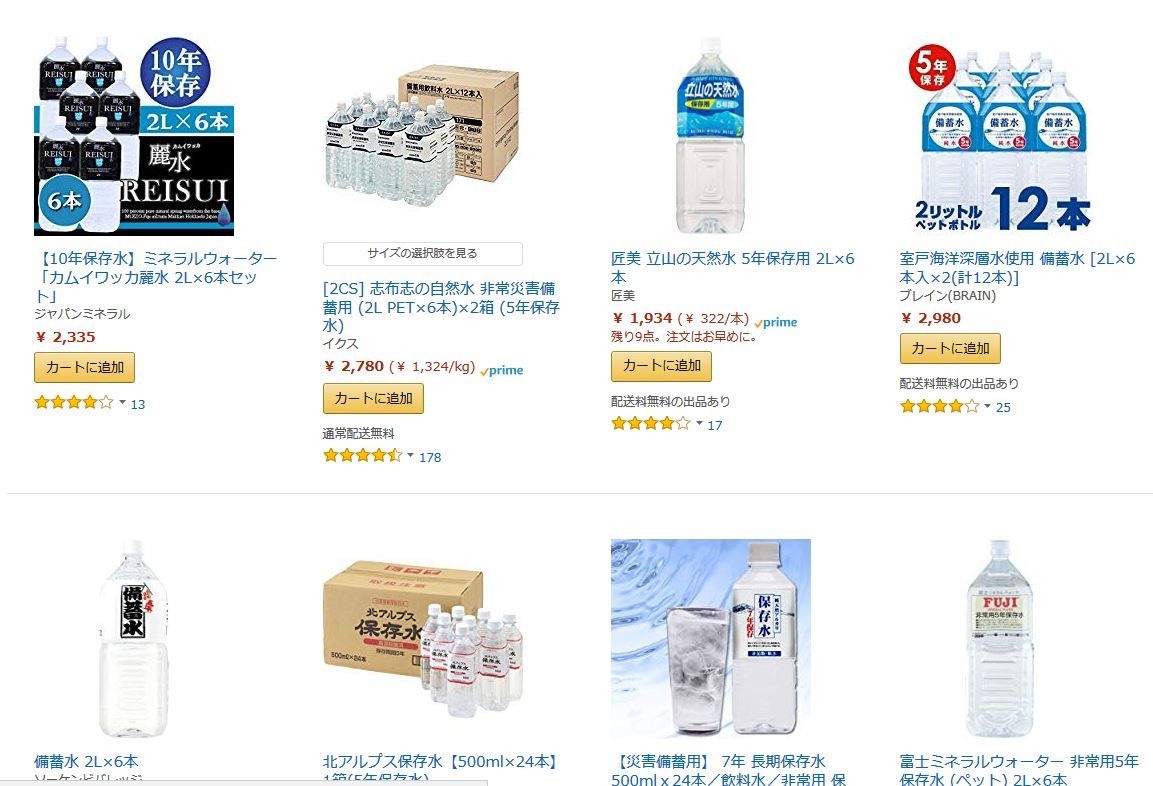Expand rating dropdown beside 178 reviews
1153x786 pixels.
(x=410, y=455)
